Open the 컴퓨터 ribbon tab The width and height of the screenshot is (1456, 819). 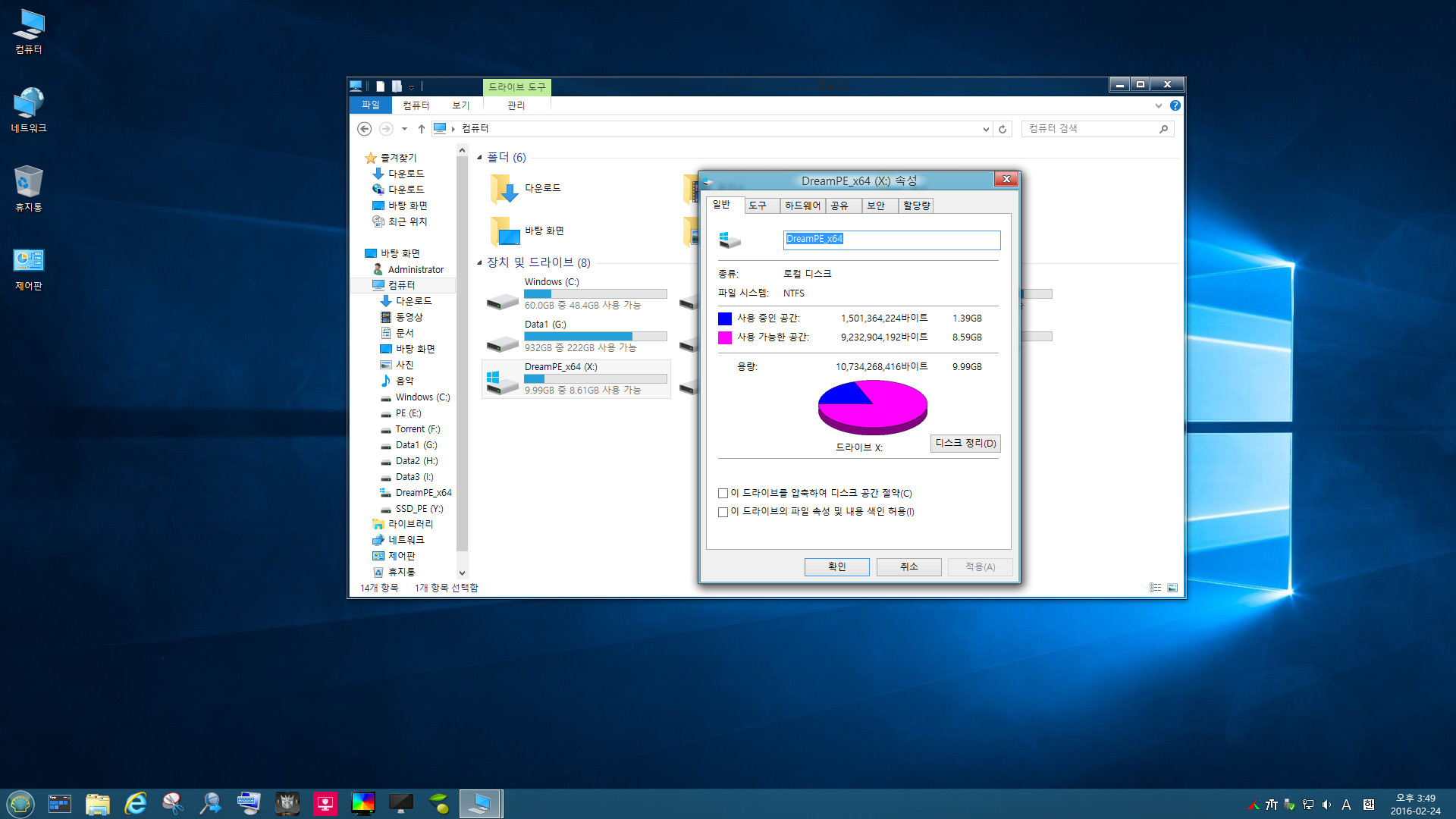[x=416, y=105]
